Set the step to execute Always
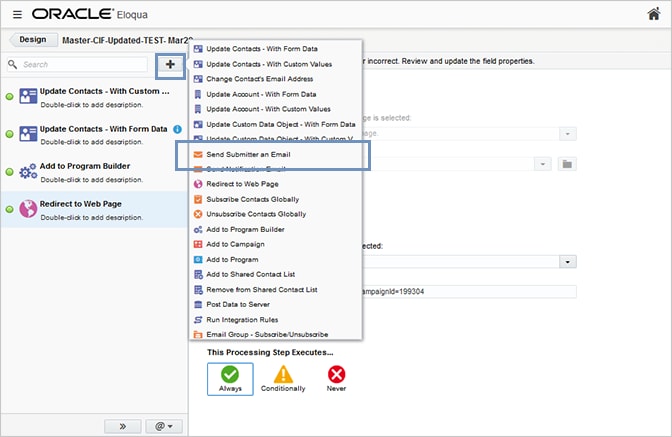This screenshot has height=437, width=672. [230, 379]
